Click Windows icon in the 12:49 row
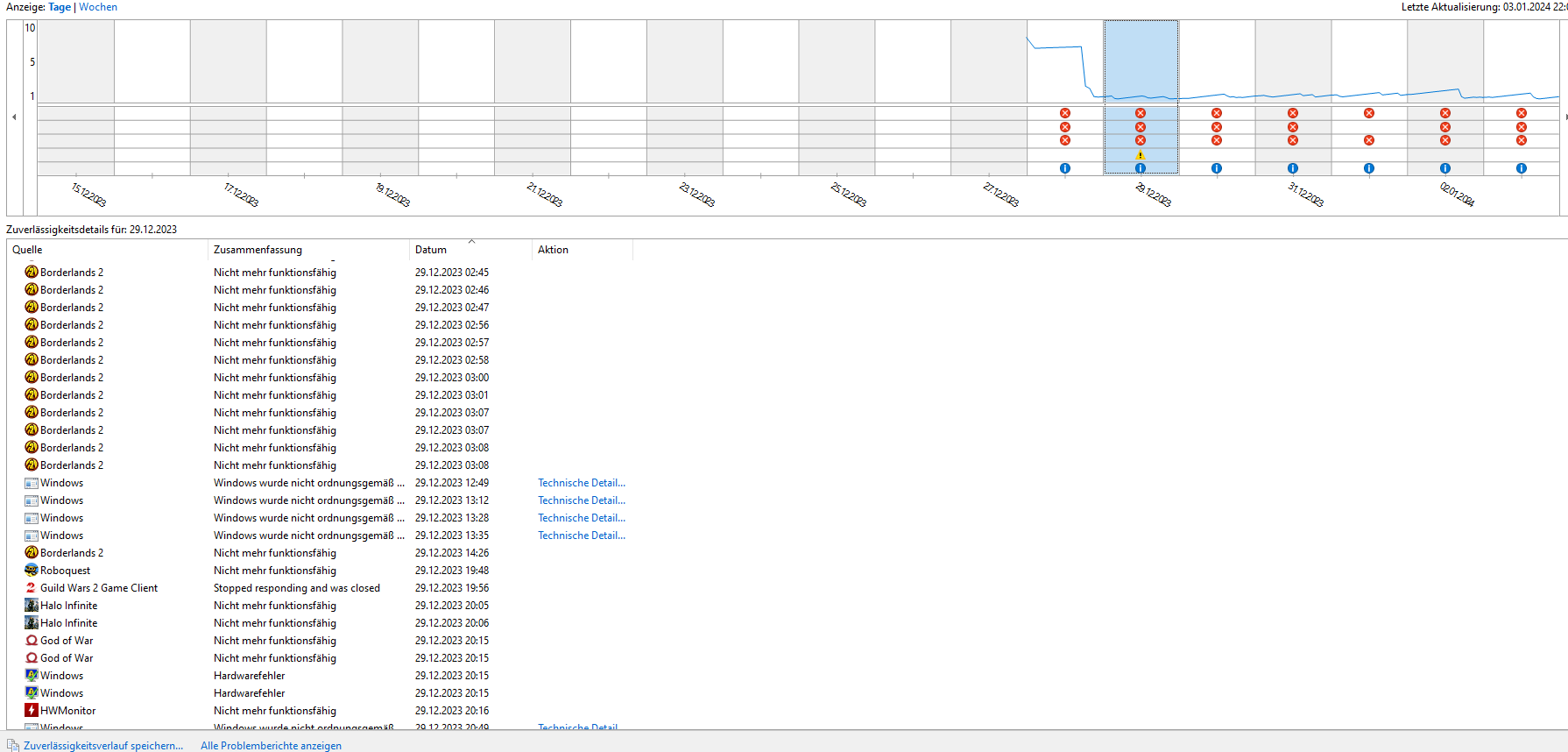Image resolution: width=1568 pixels, height=752 pixels. (x=32, y=483)
